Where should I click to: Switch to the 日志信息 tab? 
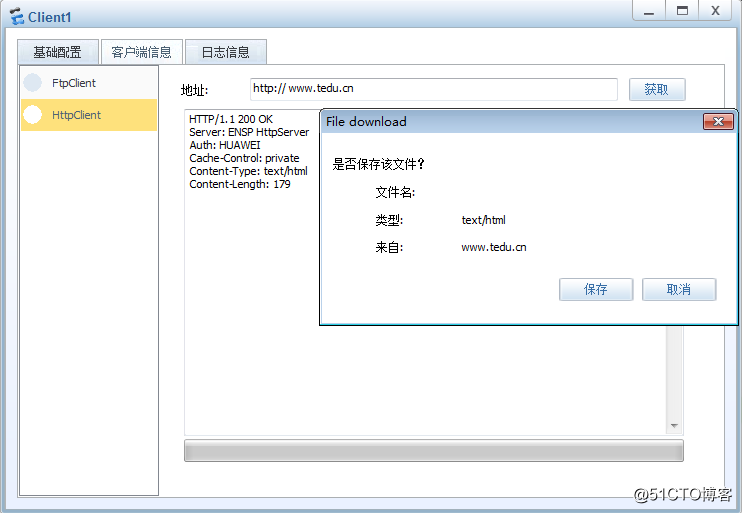click(x=226, y=52)
